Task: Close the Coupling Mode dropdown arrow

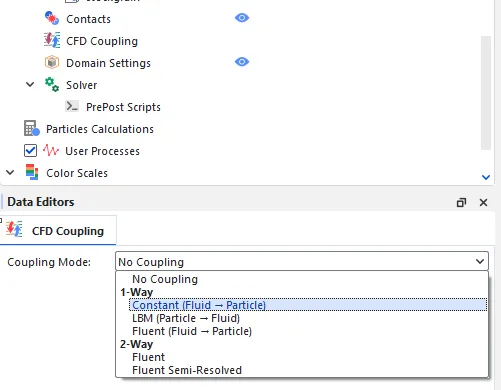Action: tap(480, 261)
